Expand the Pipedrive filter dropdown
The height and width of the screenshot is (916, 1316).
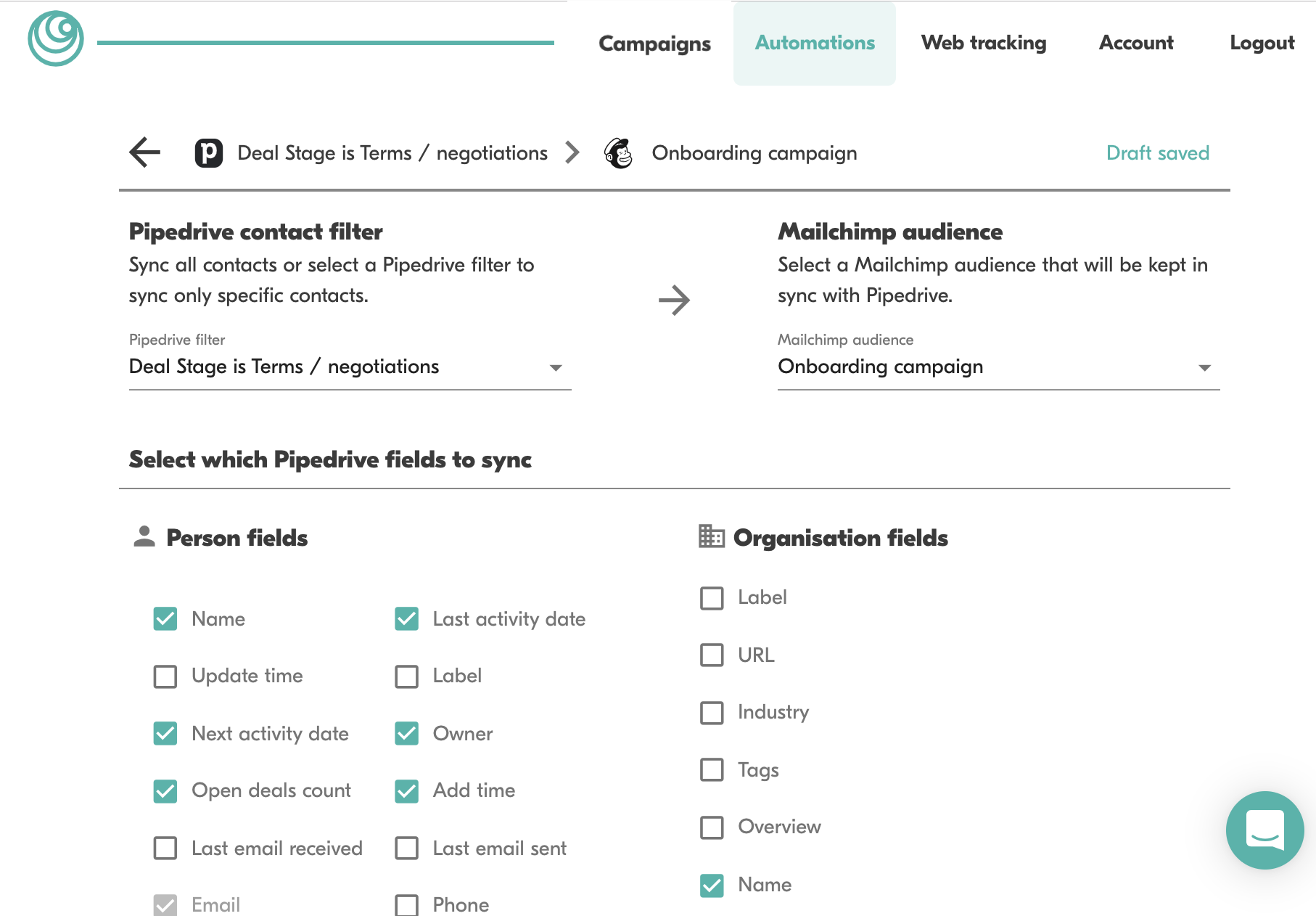point(350,367)
